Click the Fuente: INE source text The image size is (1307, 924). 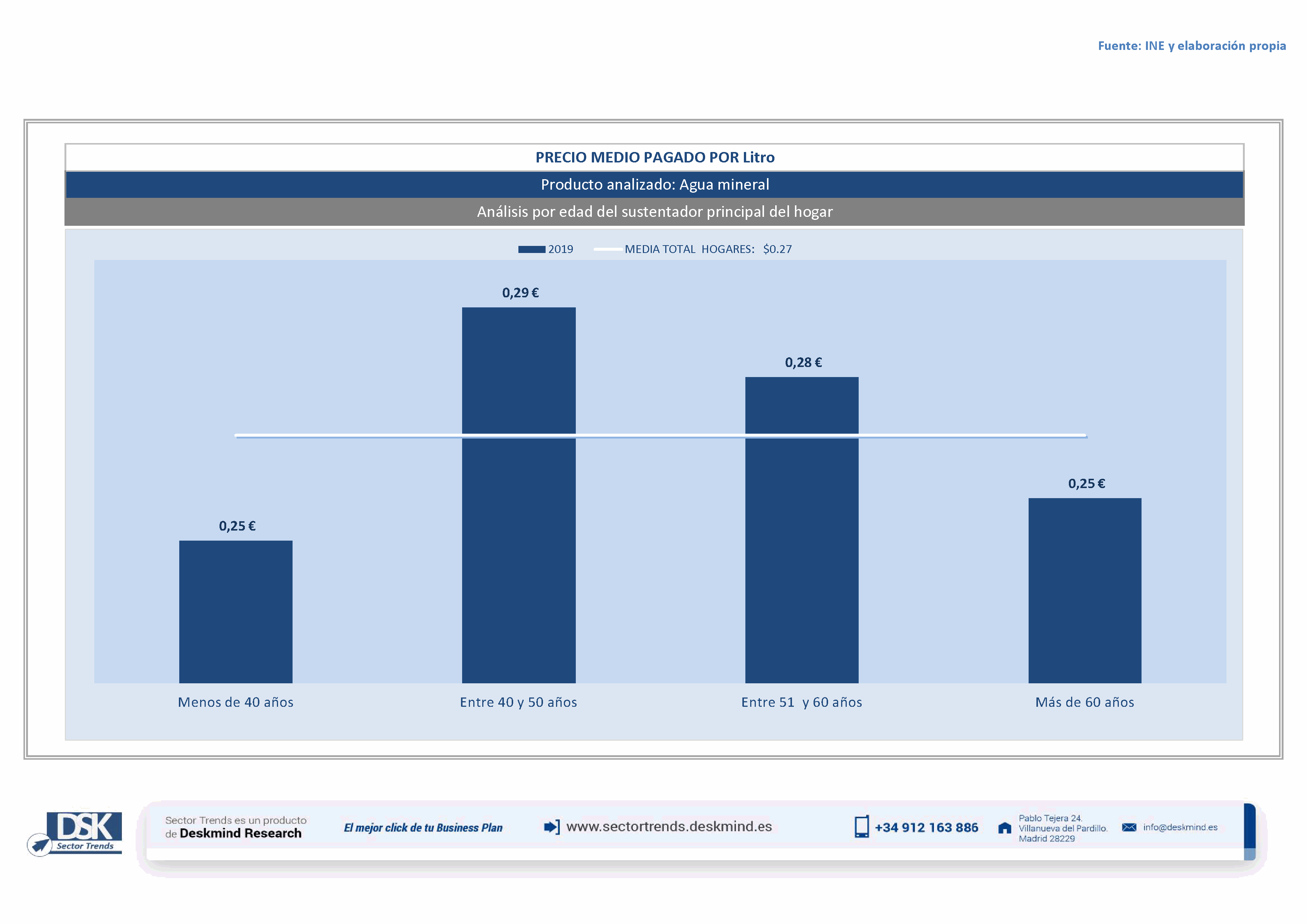(x=1191, y=45)
